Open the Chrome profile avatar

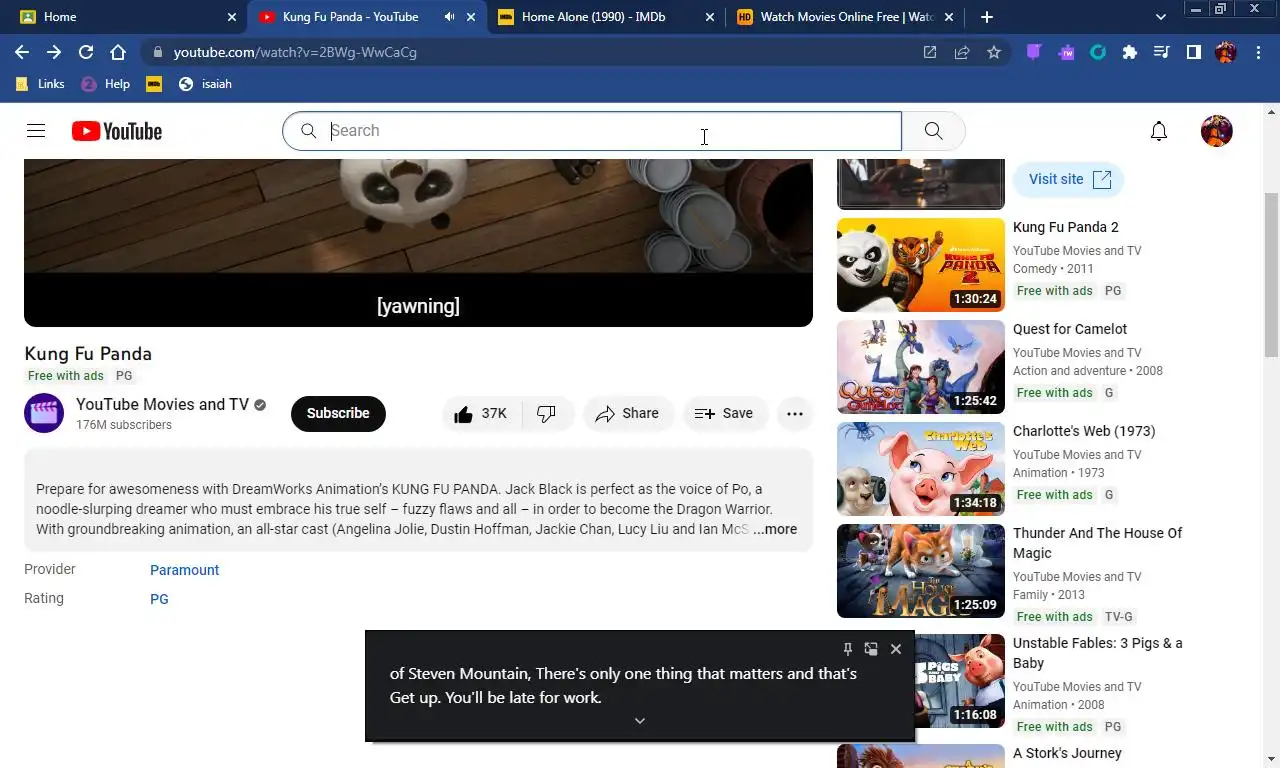click(1226, 52)
